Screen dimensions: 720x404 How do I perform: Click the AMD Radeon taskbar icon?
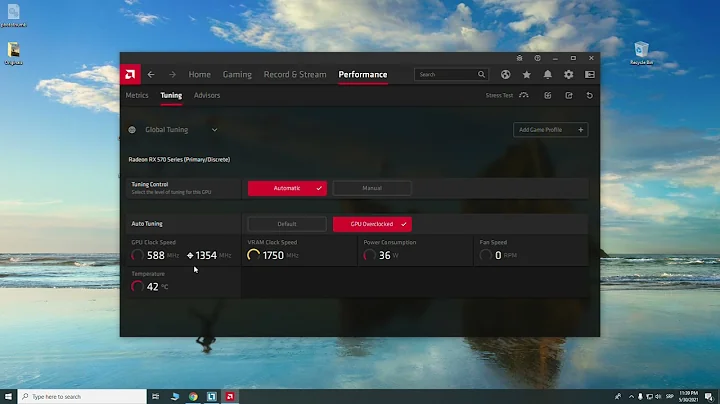(x=230, y=396)
